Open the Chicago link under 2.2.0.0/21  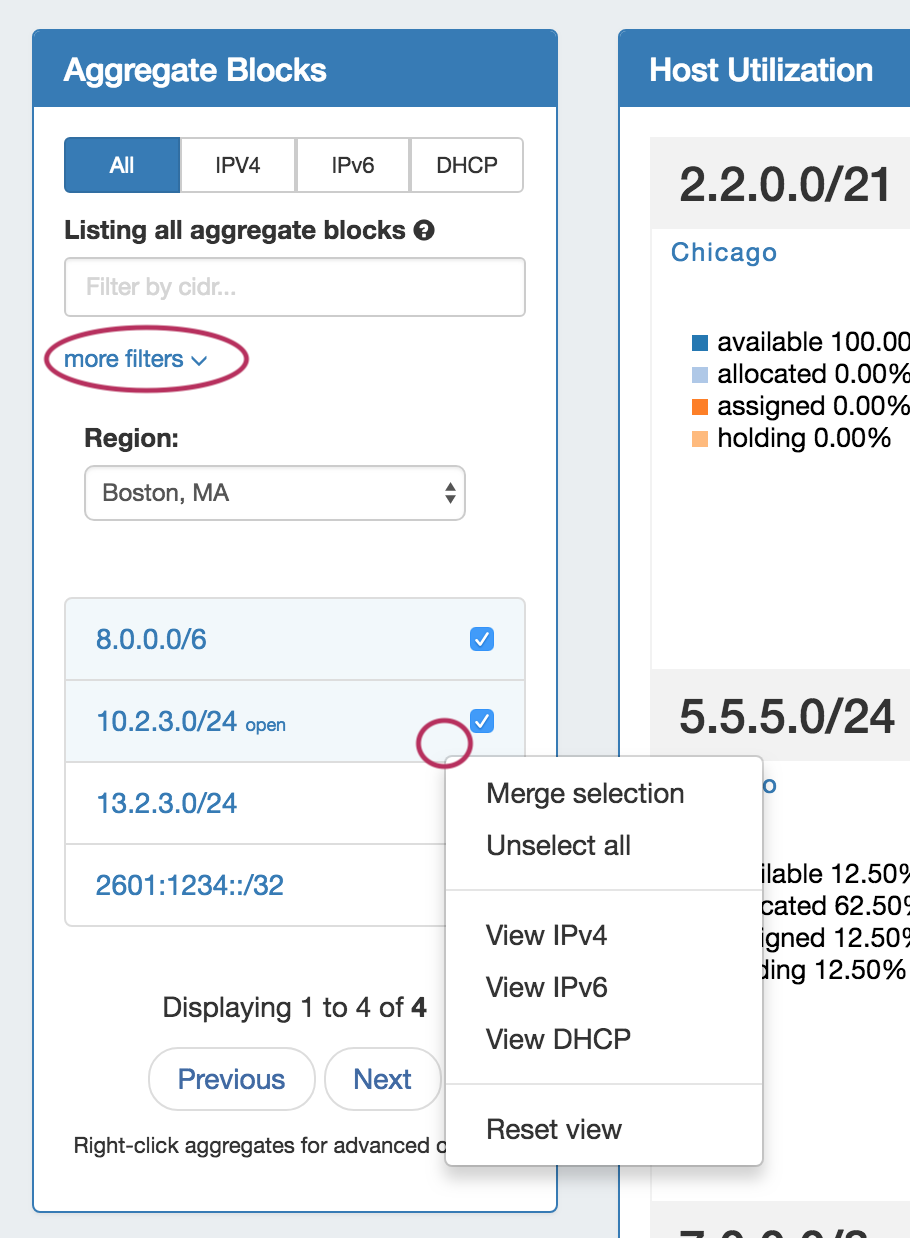click(x=724, y=253)
